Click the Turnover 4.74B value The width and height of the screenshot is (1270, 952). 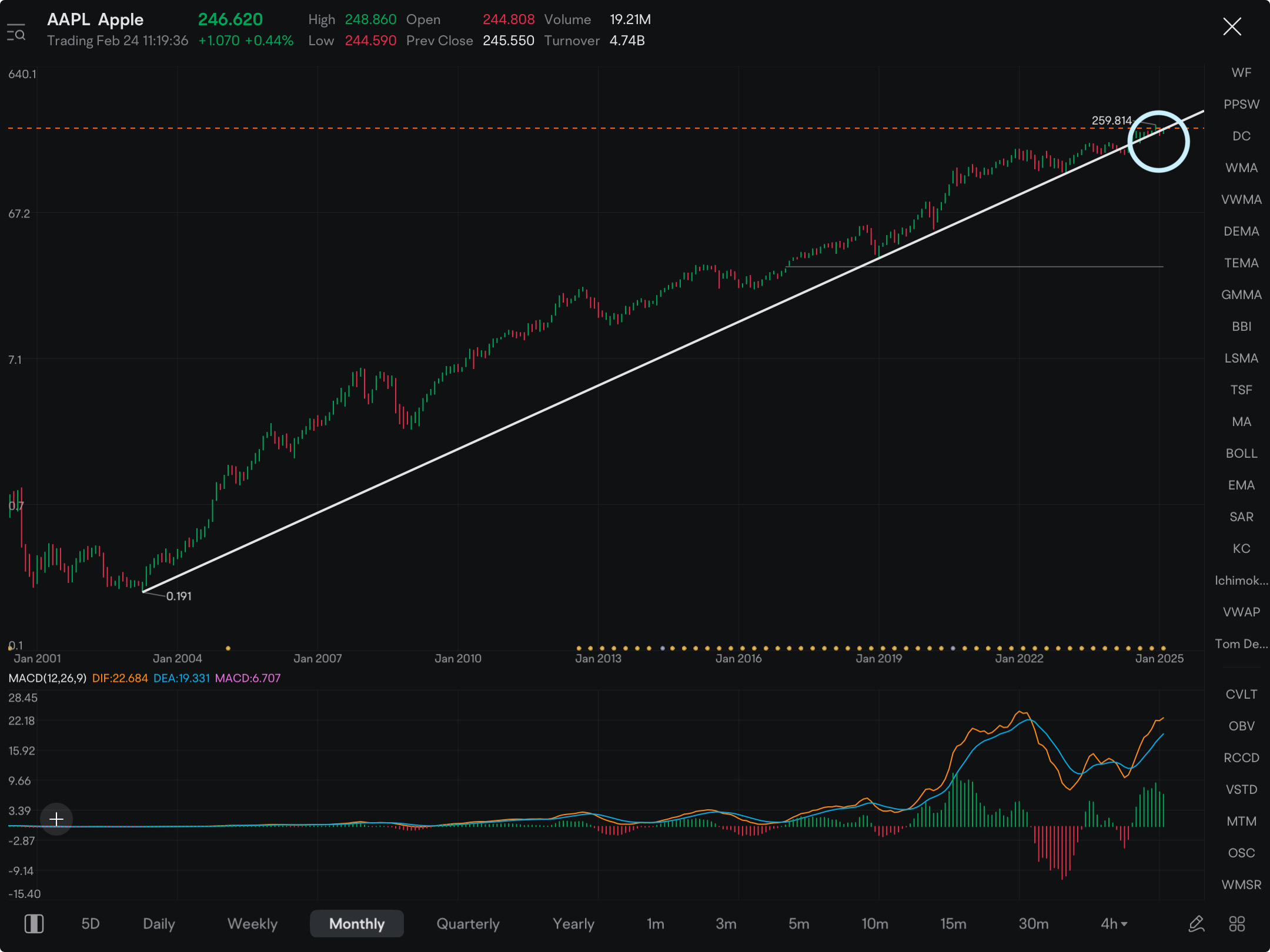[627, 41]
